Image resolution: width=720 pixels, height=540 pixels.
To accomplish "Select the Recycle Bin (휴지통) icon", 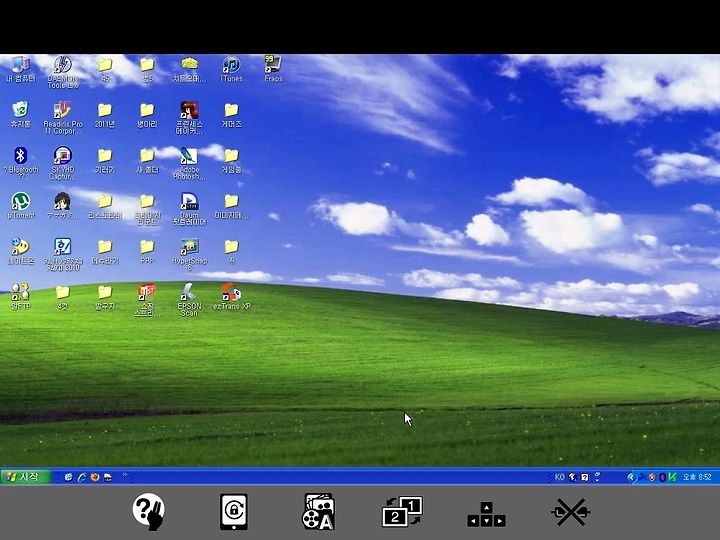I will click(x=21, y=114).
